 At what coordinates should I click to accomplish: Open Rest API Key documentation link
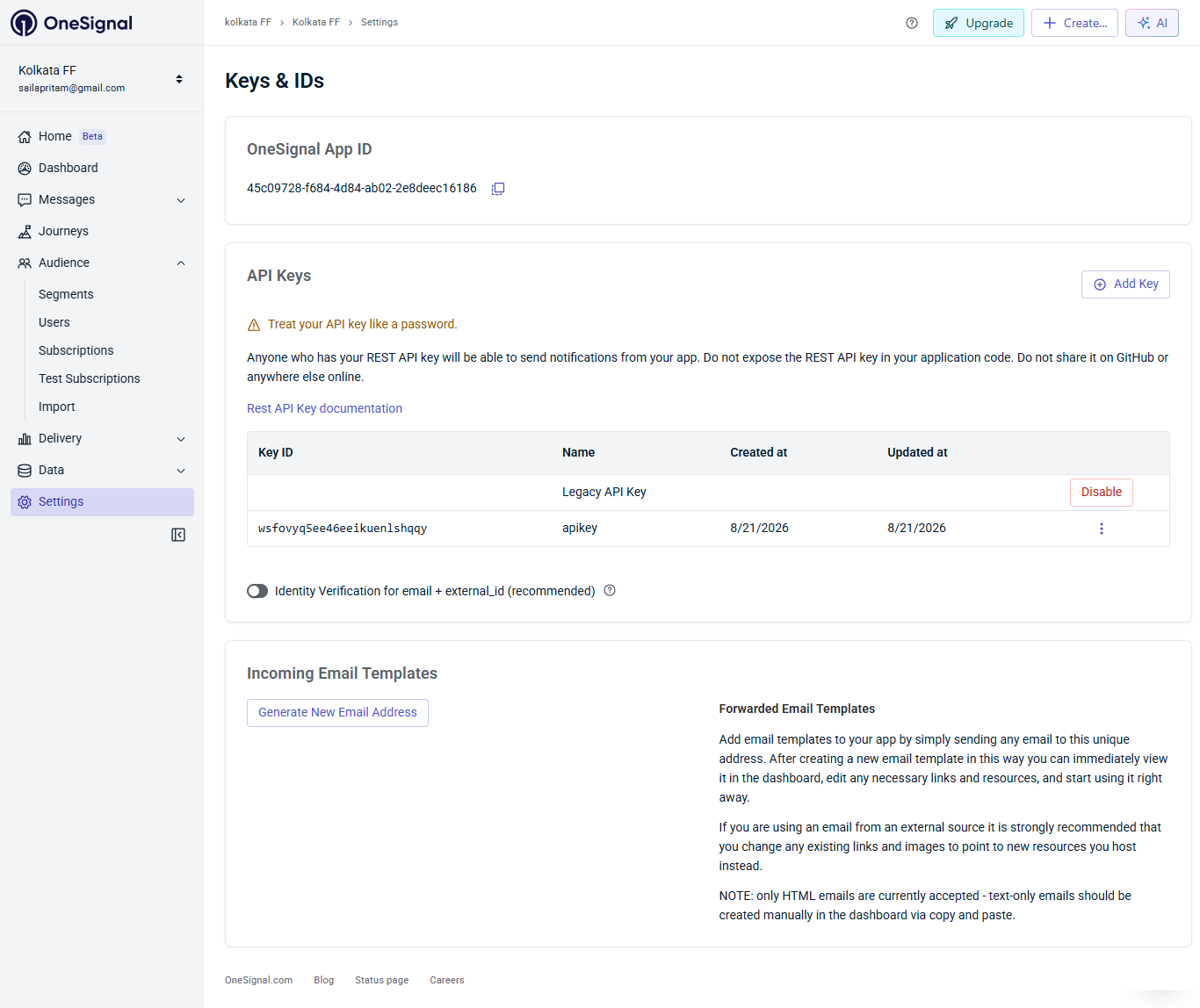point(324,408)
